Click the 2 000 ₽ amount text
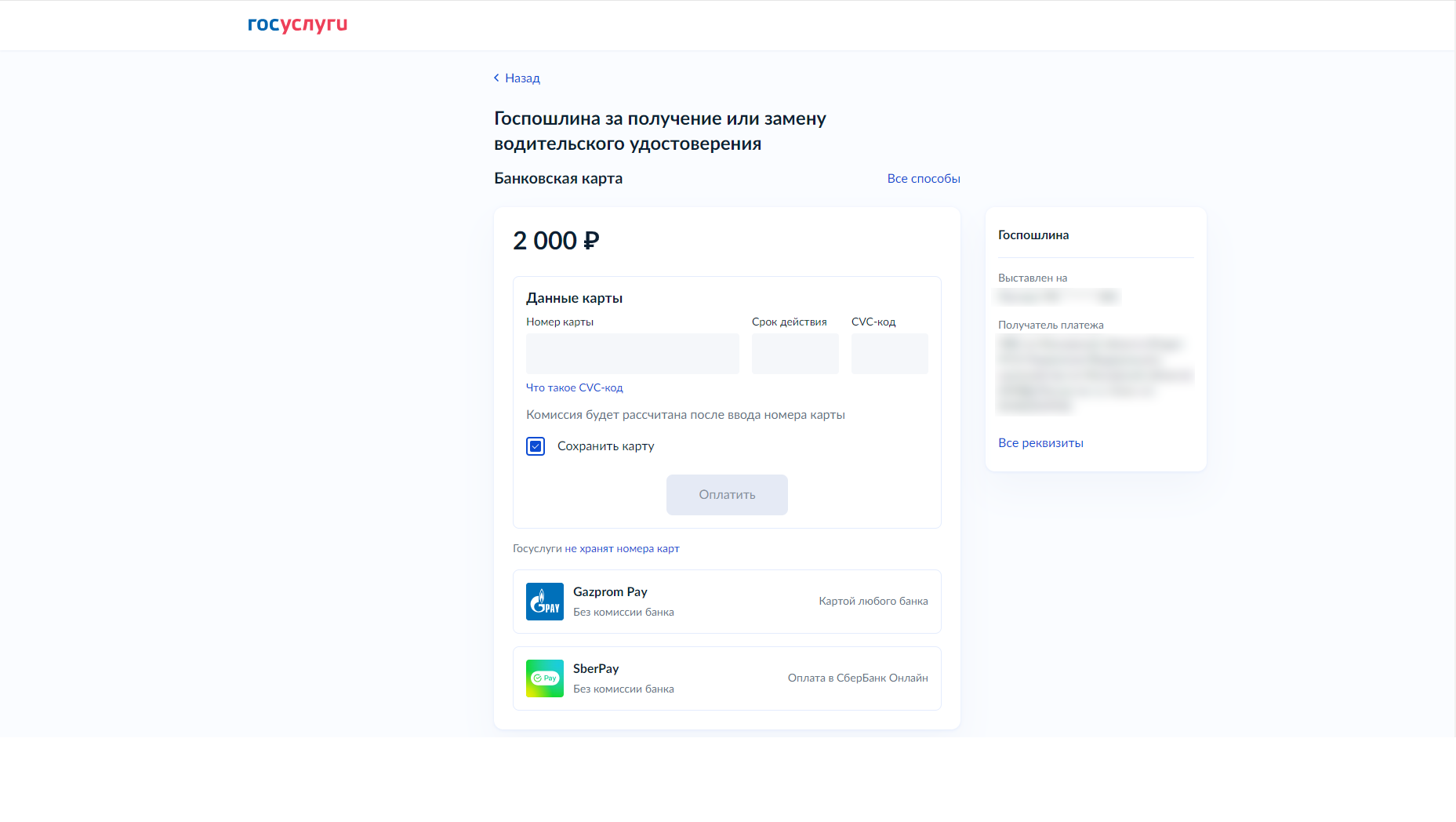This screenshot has height=822, width=1456. pos(556,241)
